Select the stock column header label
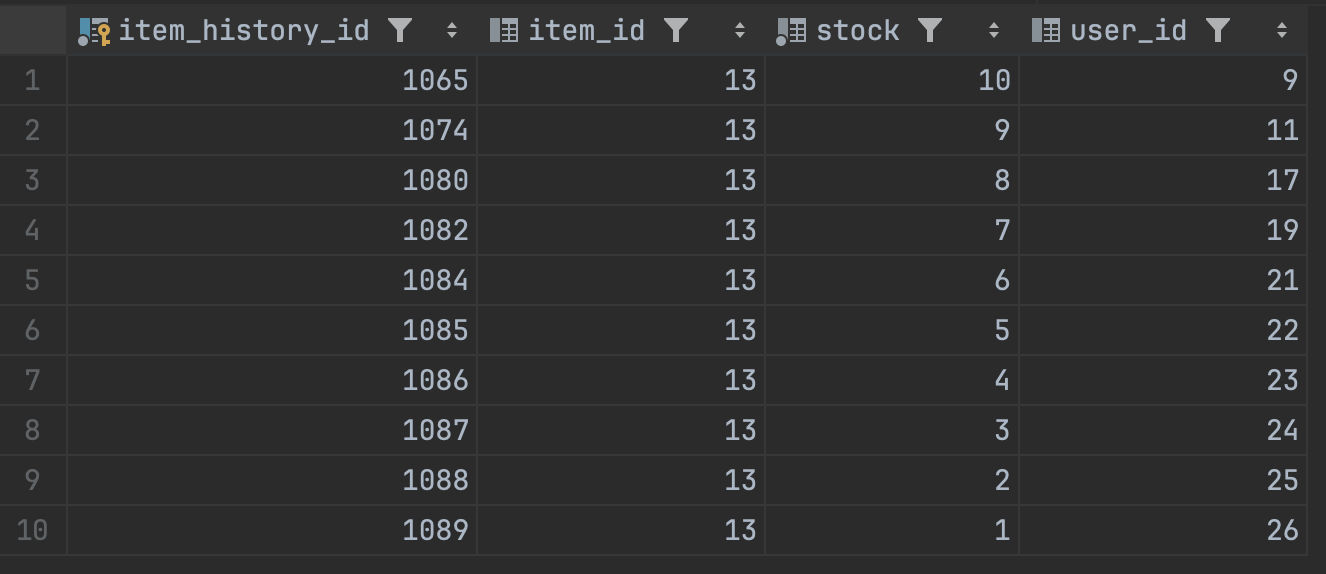The height and width of the screenshot is (574, 1326). pos(858,31)
